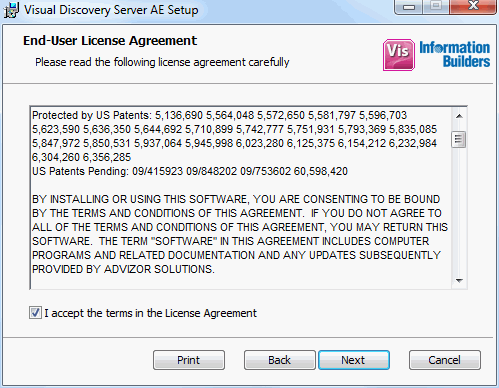The height and width of the screenshot is (388, 499).
Task: Cancel the Visual Discovery Server setup
Action: click(445, 360)
